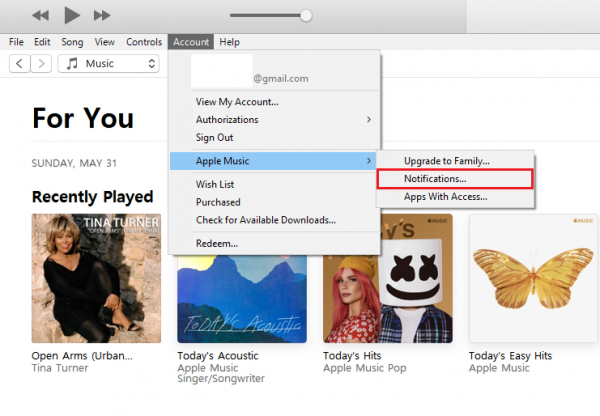Image resolution: width=600 pixels, height=416 pixels.
Task: Click Apple Music Singer/Songwriter subtitle
Action: (x=221, y=373)
